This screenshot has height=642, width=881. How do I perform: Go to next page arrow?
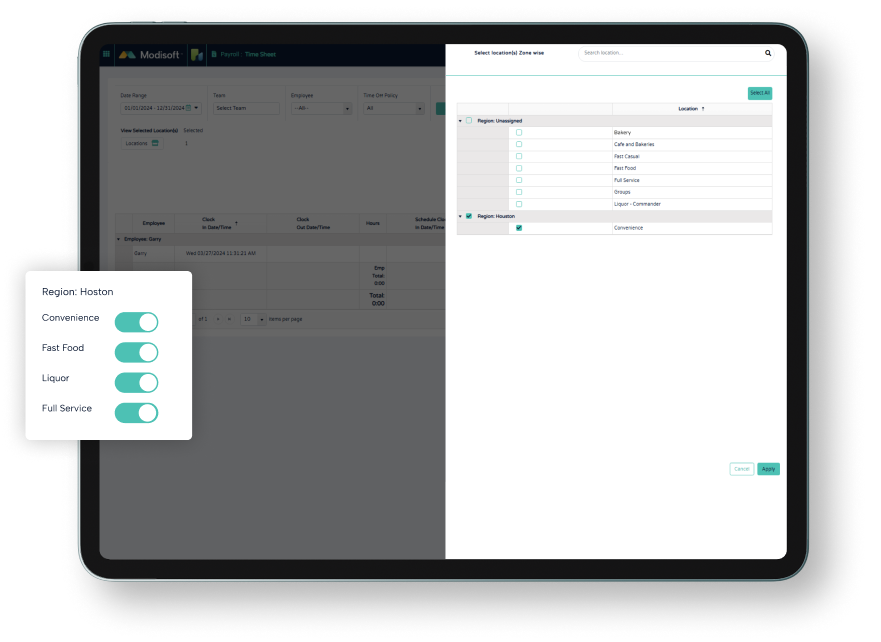(x=218, y=319)
